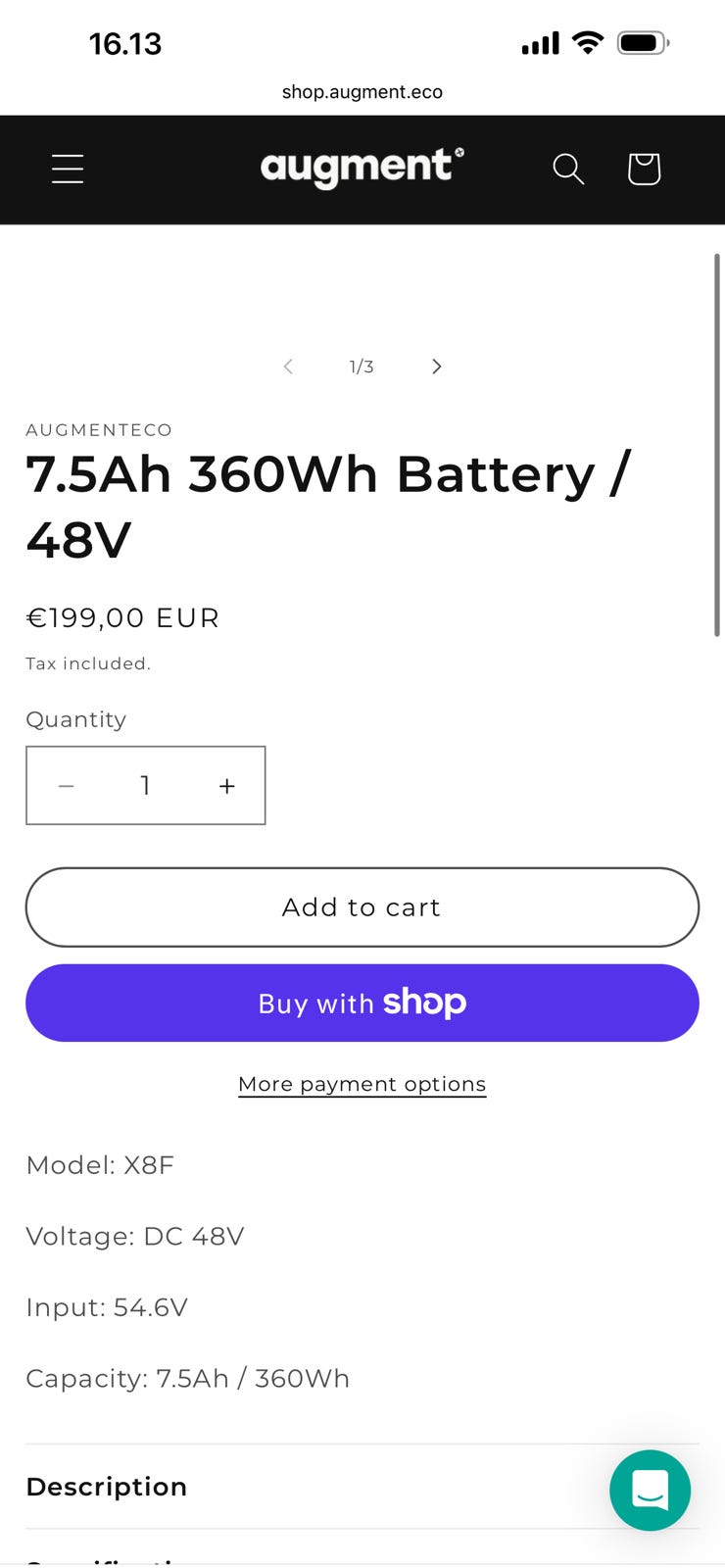The width and height of the screenshot is (725, 1568).
Task: Decrease quantity with minus button
Action: point(67,786)
